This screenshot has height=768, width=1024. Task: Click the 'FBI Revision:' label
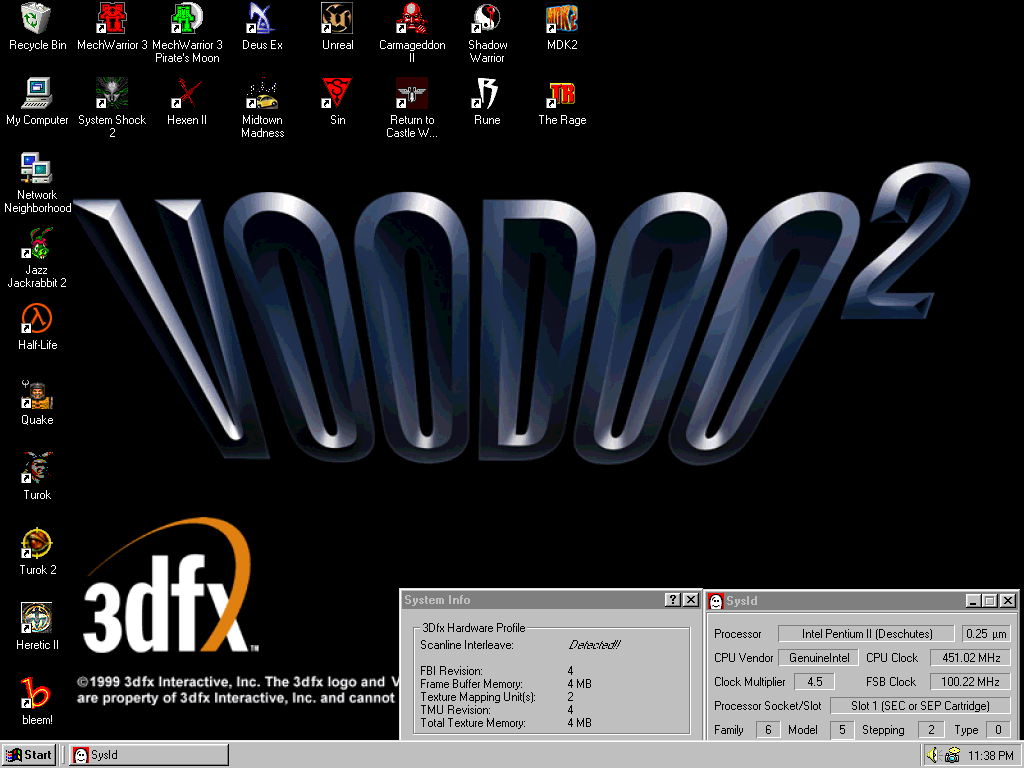(451, 671)
